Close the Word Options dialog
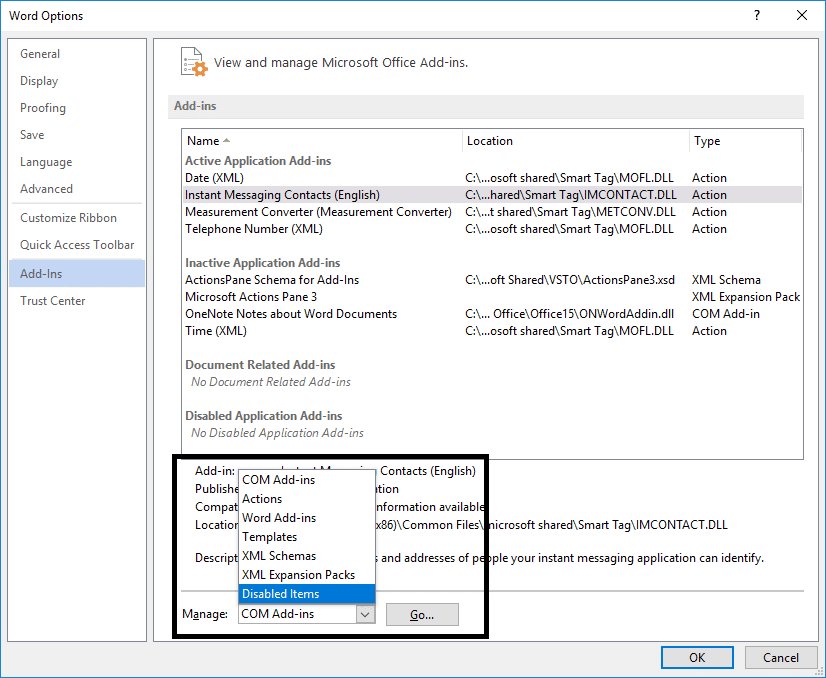 pyautogui.click(x=802, y=15)
